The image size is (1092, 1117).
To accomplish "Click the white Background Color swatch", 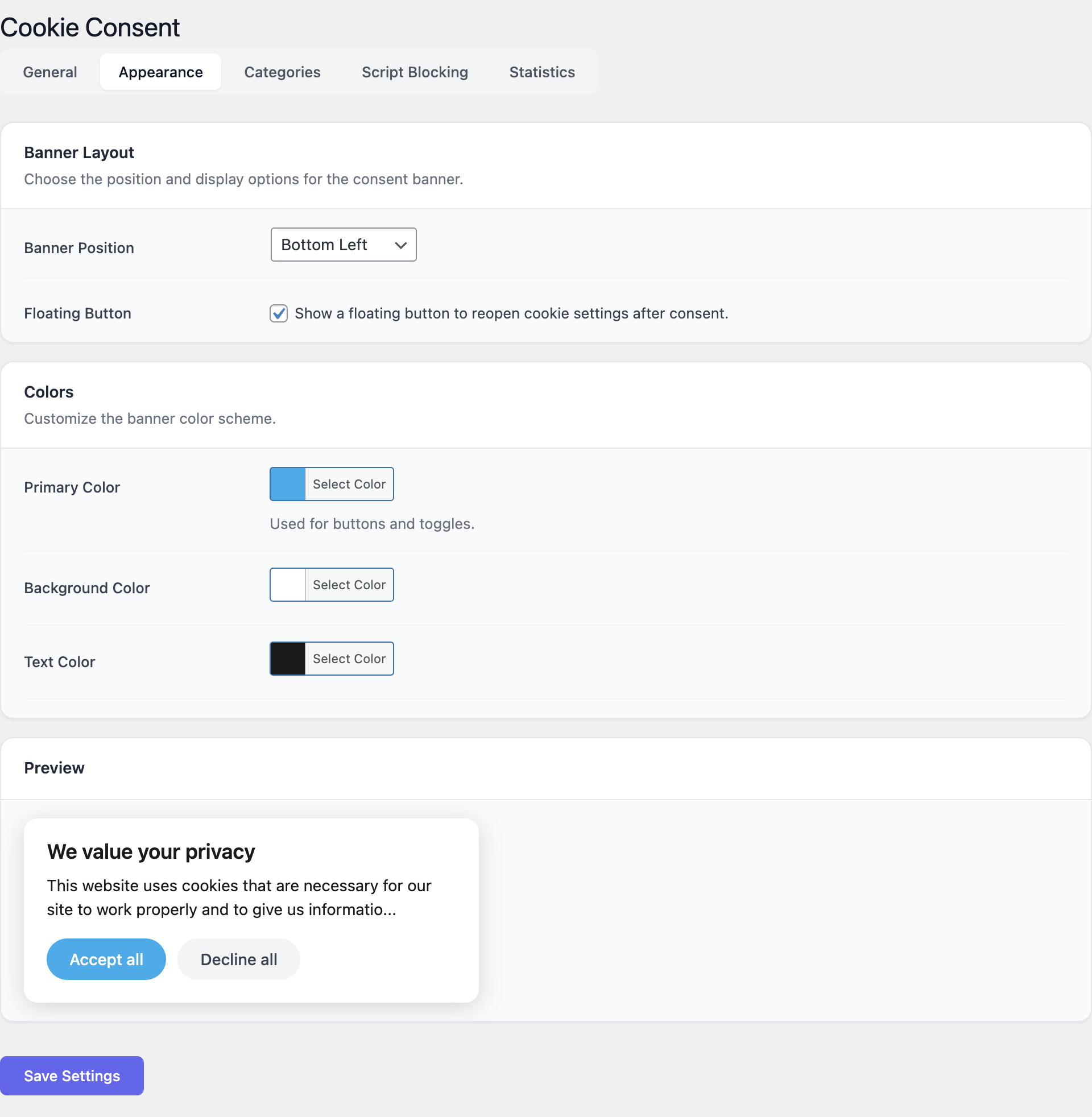I will click(x=287, y=585).
